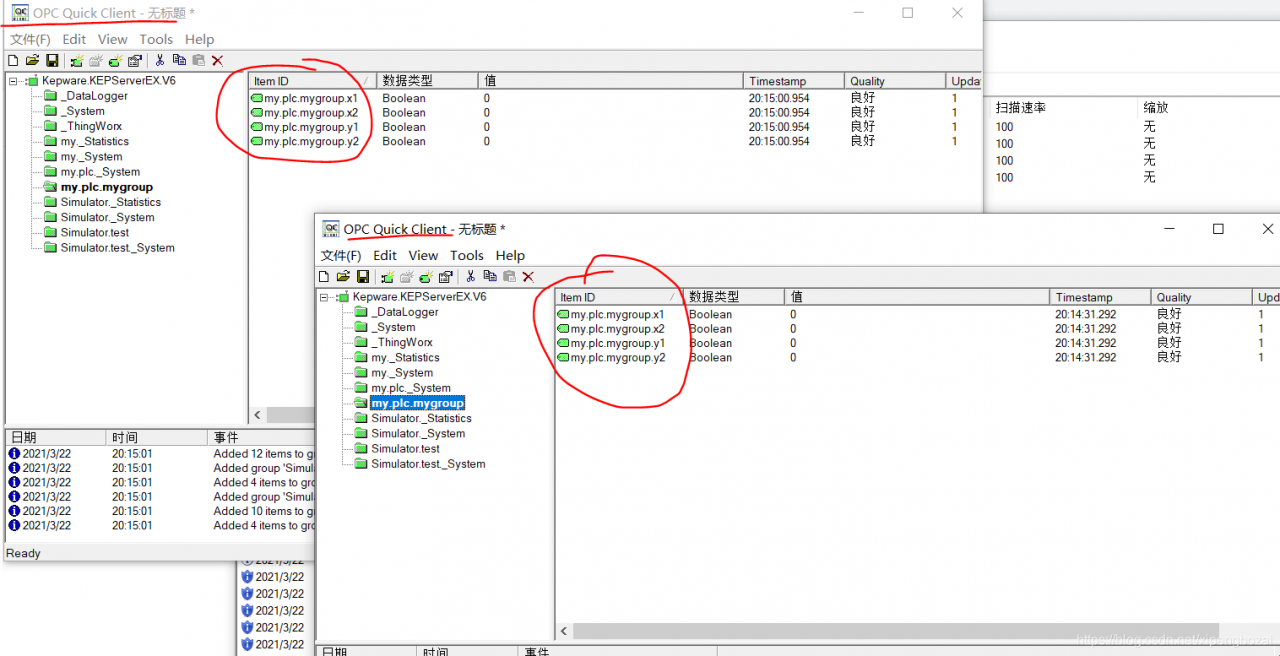
Task: Select my.plc._System in front window tree
Action: click(x=411, y=388)
